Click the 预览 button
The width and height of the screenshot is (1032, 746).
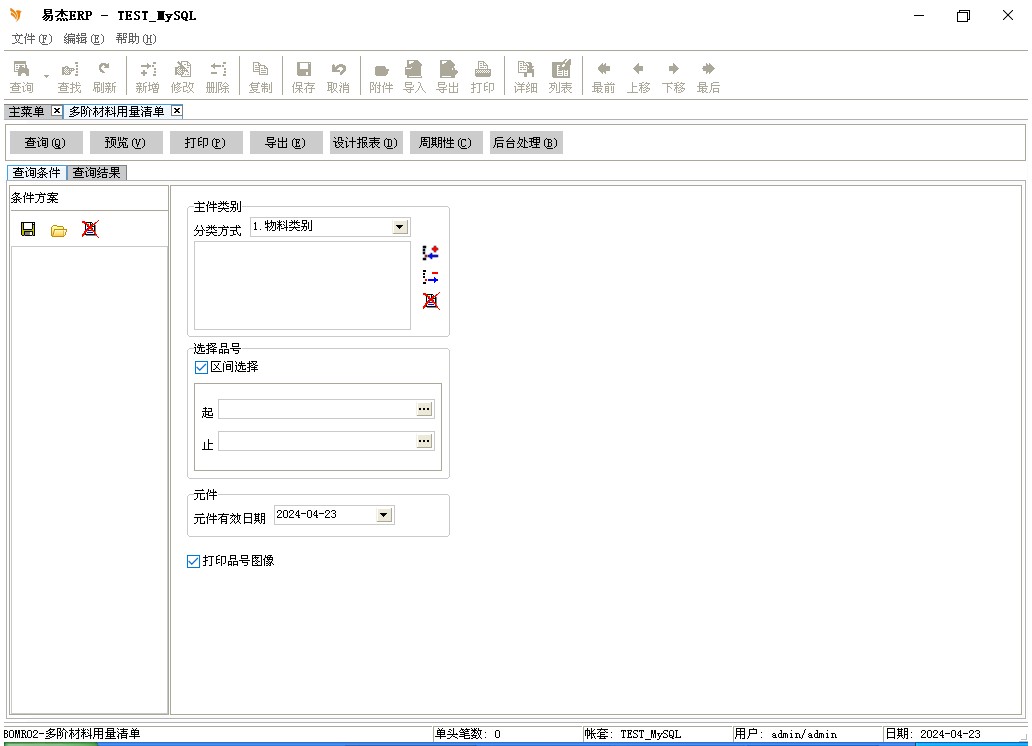click(x=125, y=143)
